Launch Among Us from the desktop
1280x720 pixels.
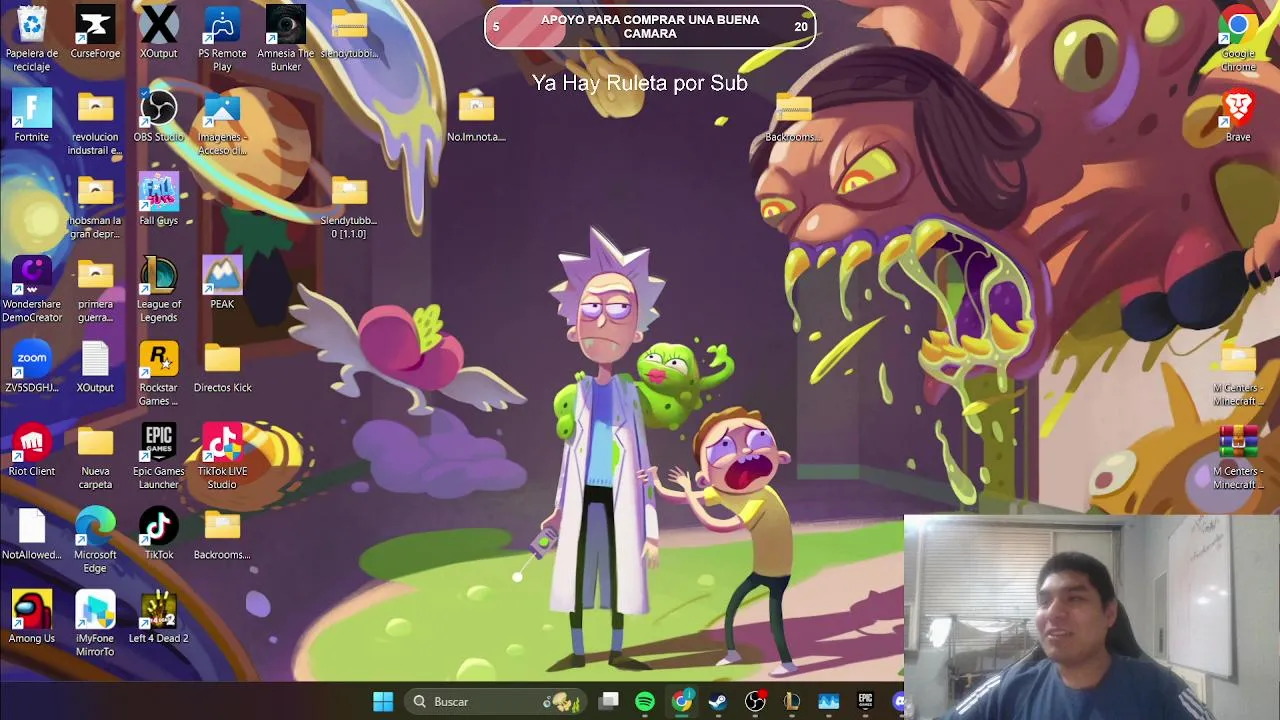32,618
